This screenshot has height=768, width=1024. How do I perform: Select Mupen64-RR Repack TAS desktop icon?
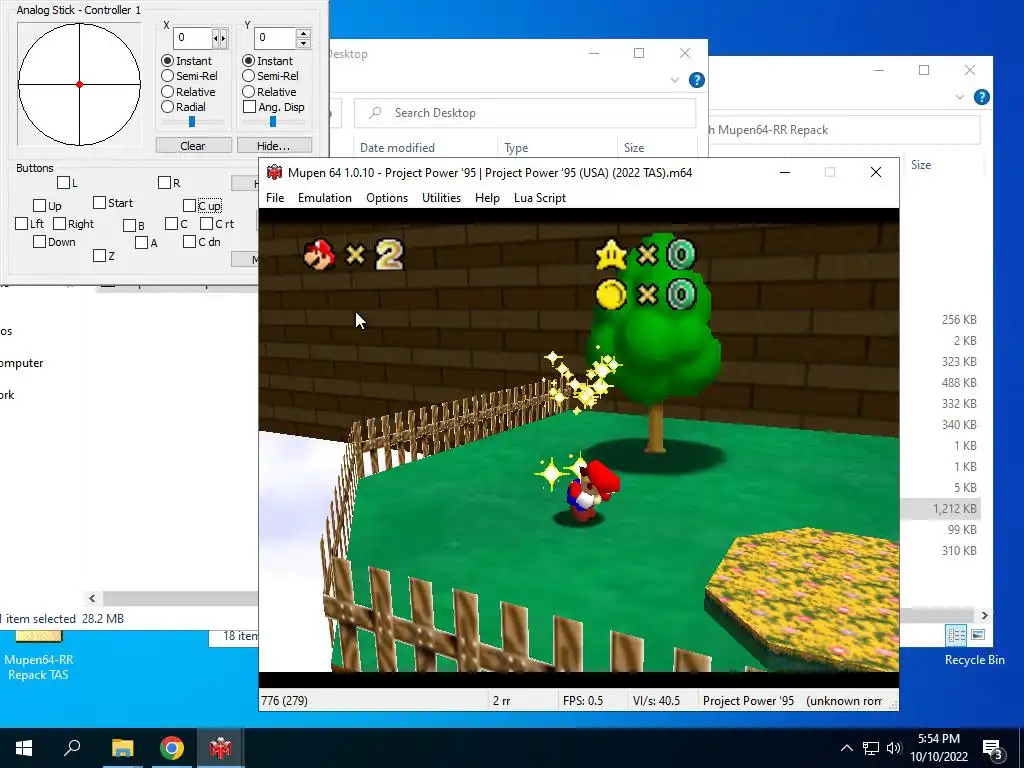(x=39, y=658)
